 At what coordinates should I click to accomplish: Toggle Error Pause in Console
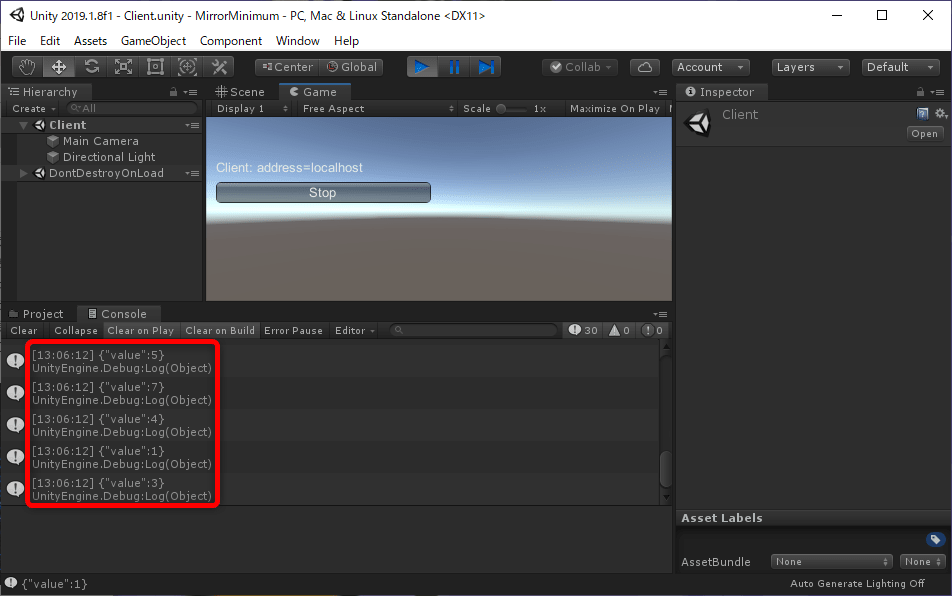293,330
